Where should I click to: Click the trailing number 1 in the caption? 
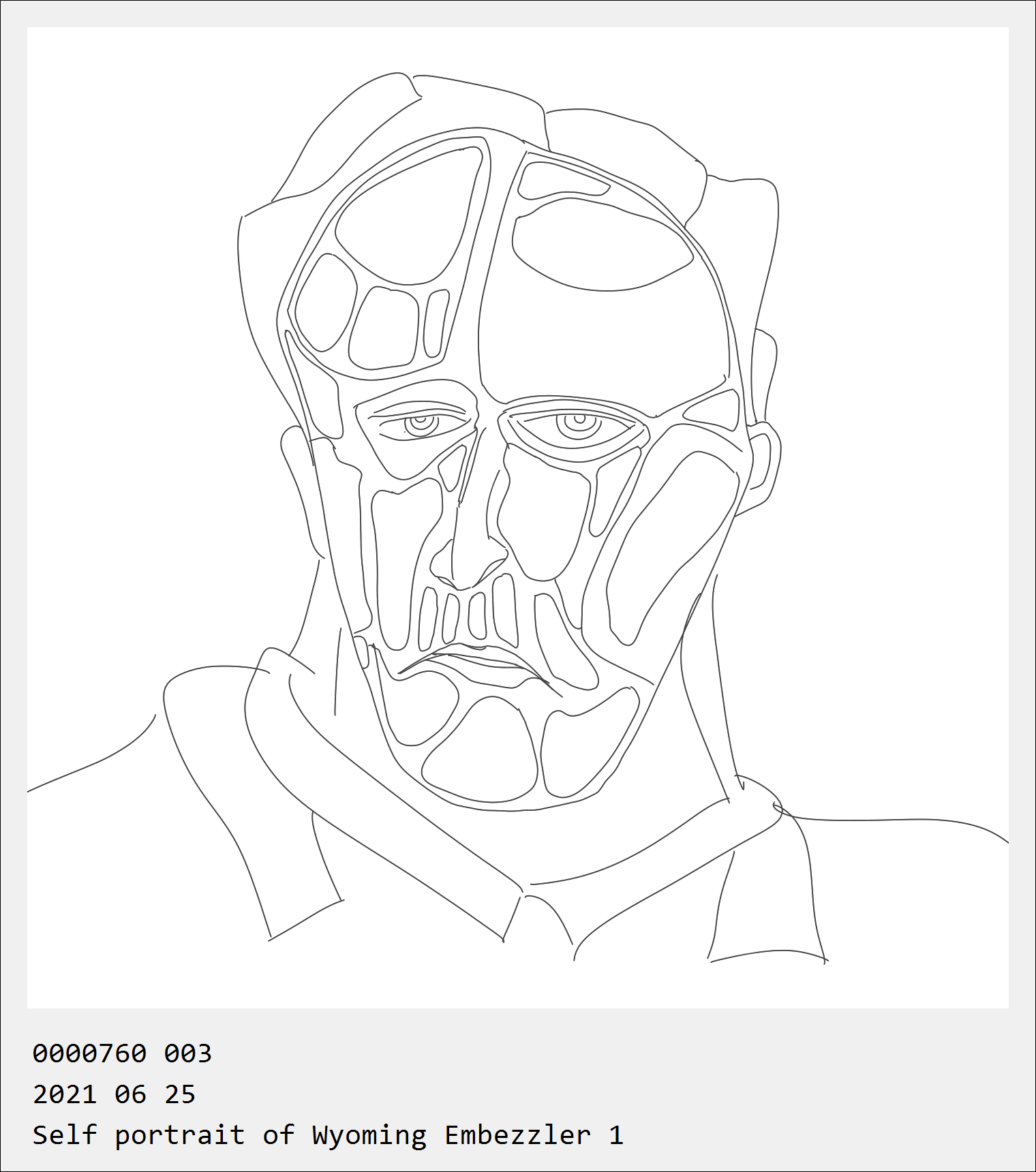(616, 1135)
